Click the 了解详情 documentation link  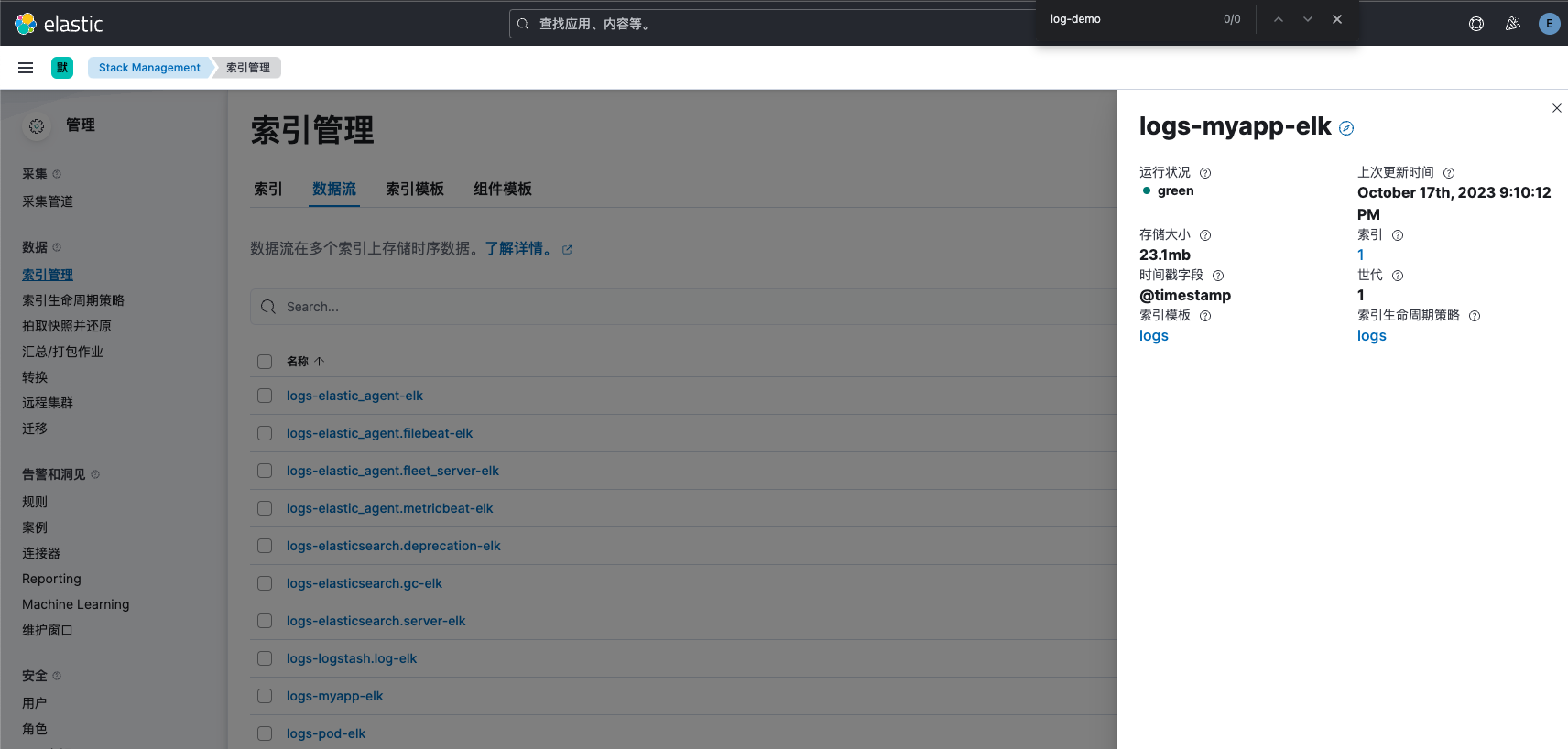[519, 249]
